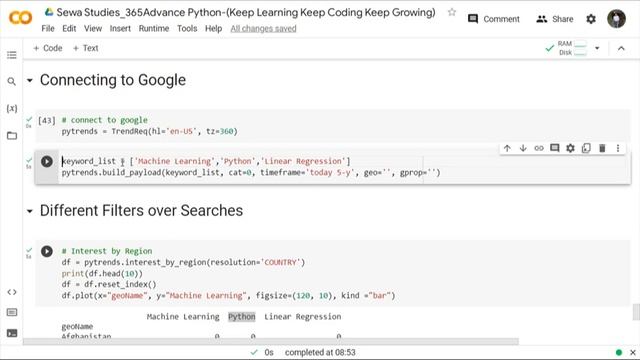Open the Help menu

[213, 29]
